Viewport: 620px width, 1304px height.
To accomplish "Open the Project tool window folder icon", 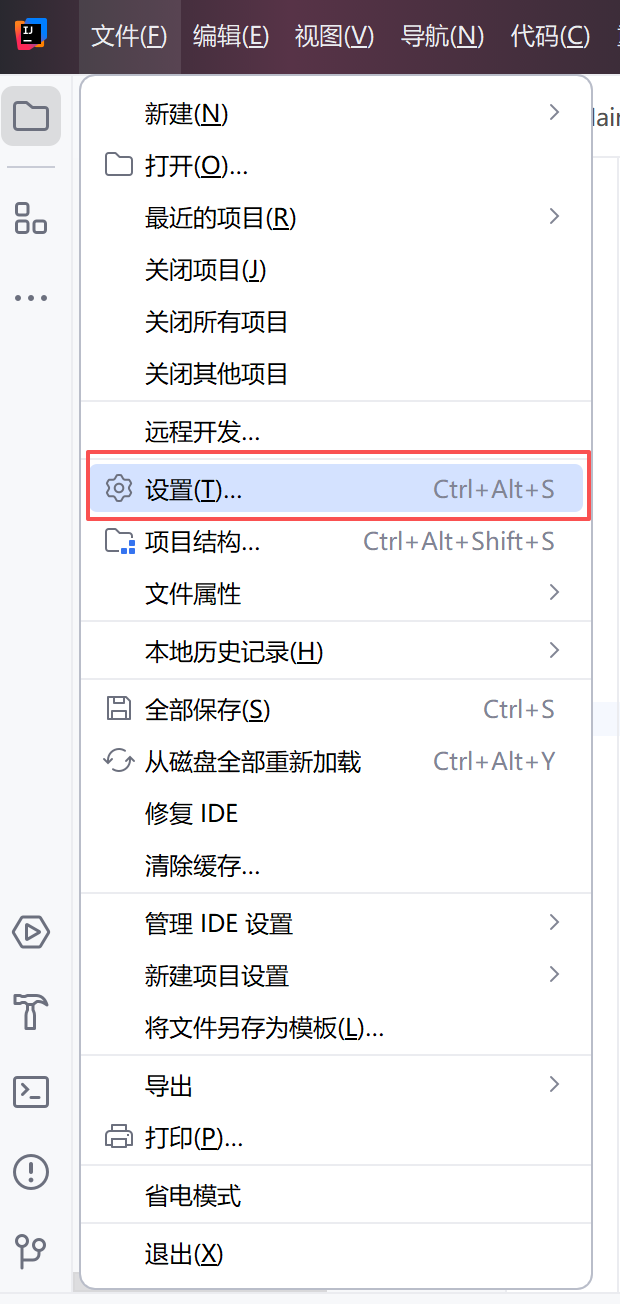I will click(31, 116).
